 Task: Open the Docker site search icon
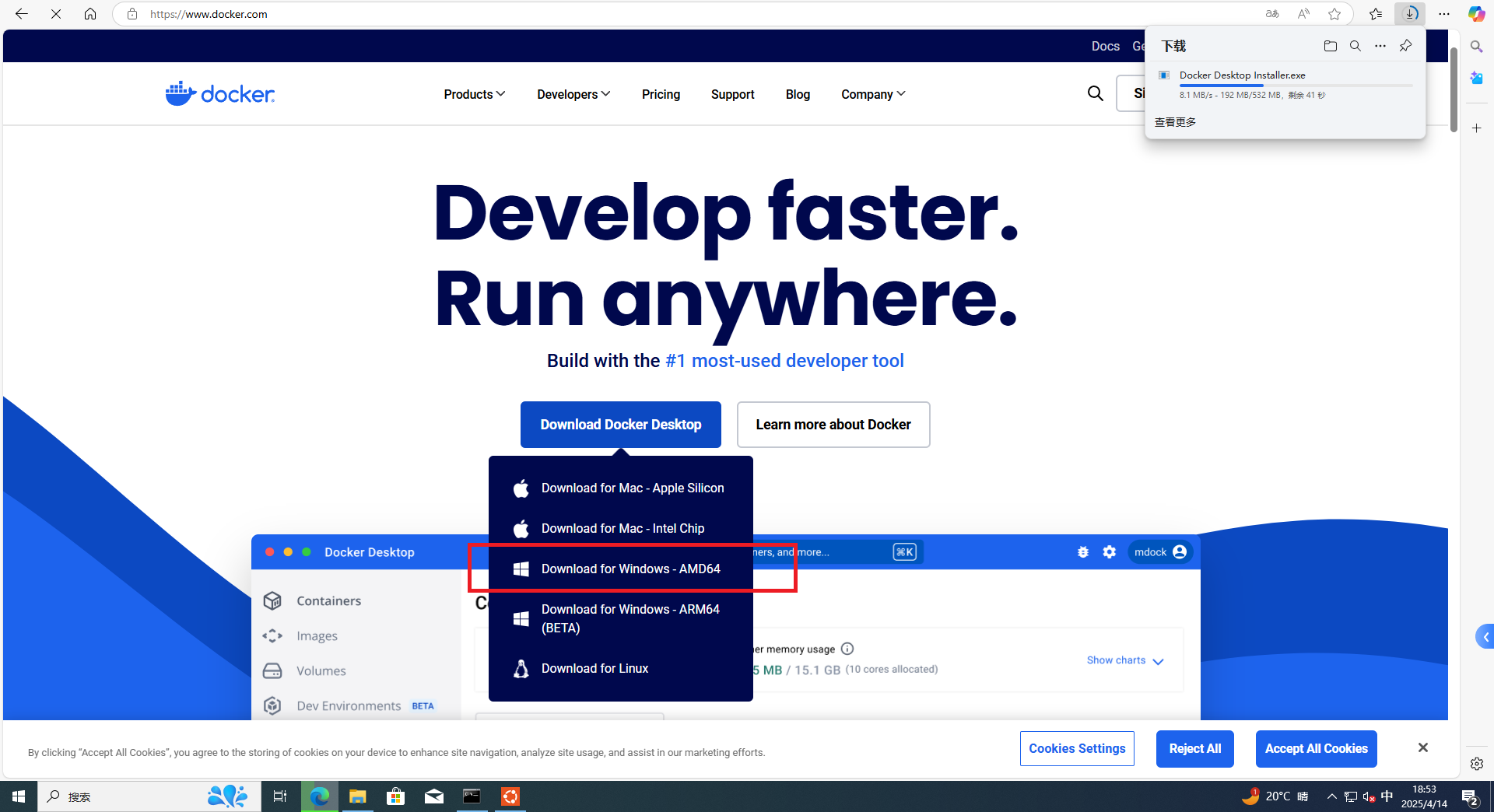point(1096,93)
